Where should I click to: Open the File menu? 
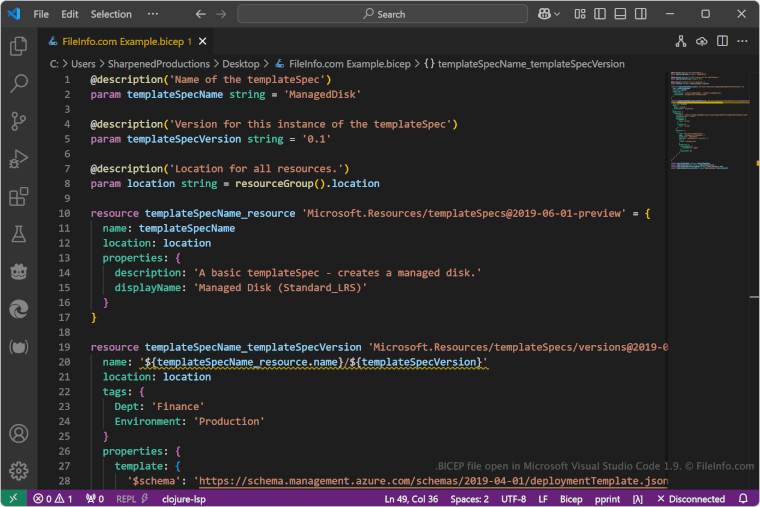[41, 14]
